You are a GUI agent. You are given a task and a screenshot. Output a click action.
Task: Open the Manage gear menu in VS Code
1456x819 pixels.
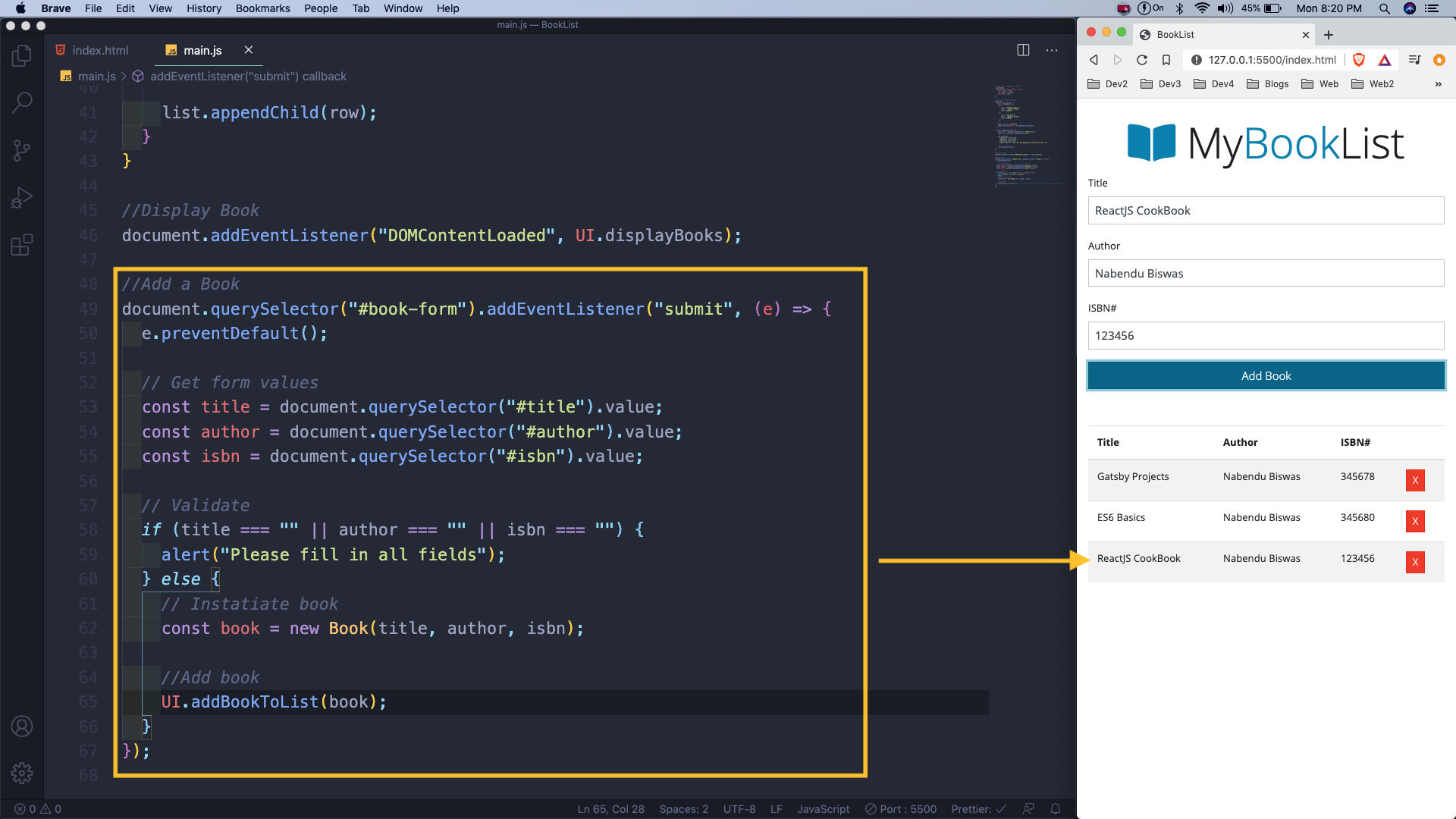click(22, 773)
